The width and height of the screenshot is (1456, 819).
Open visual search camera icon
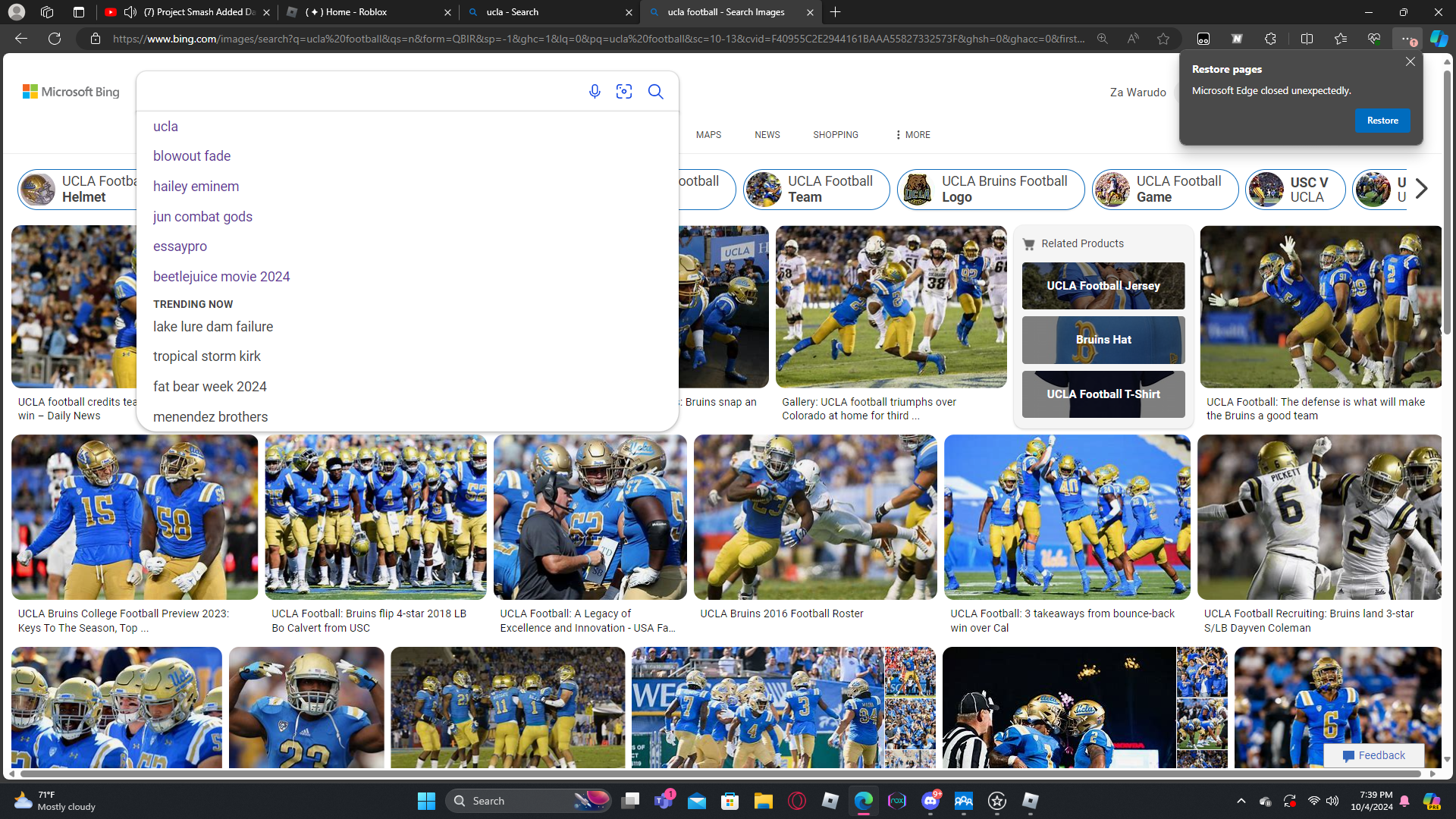[624, 92]
